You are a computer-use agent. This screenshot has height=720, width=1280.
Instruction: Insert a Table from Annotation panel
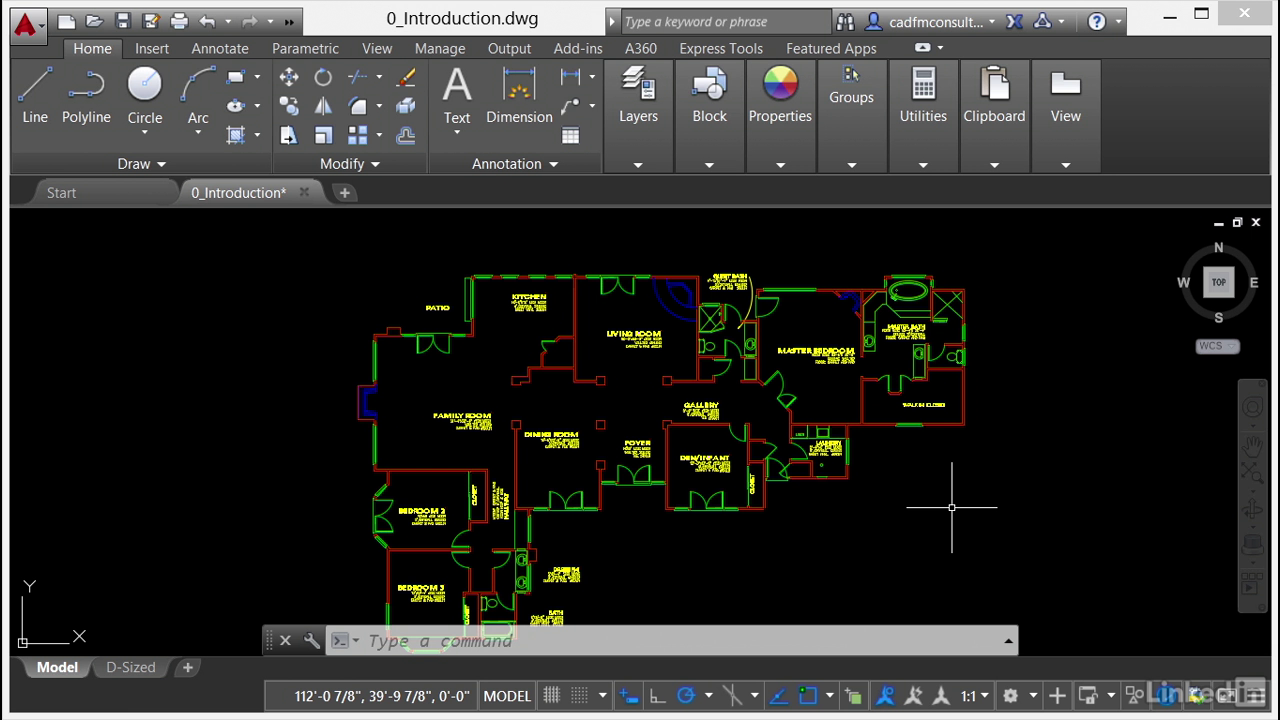click(x=570, y=136)
